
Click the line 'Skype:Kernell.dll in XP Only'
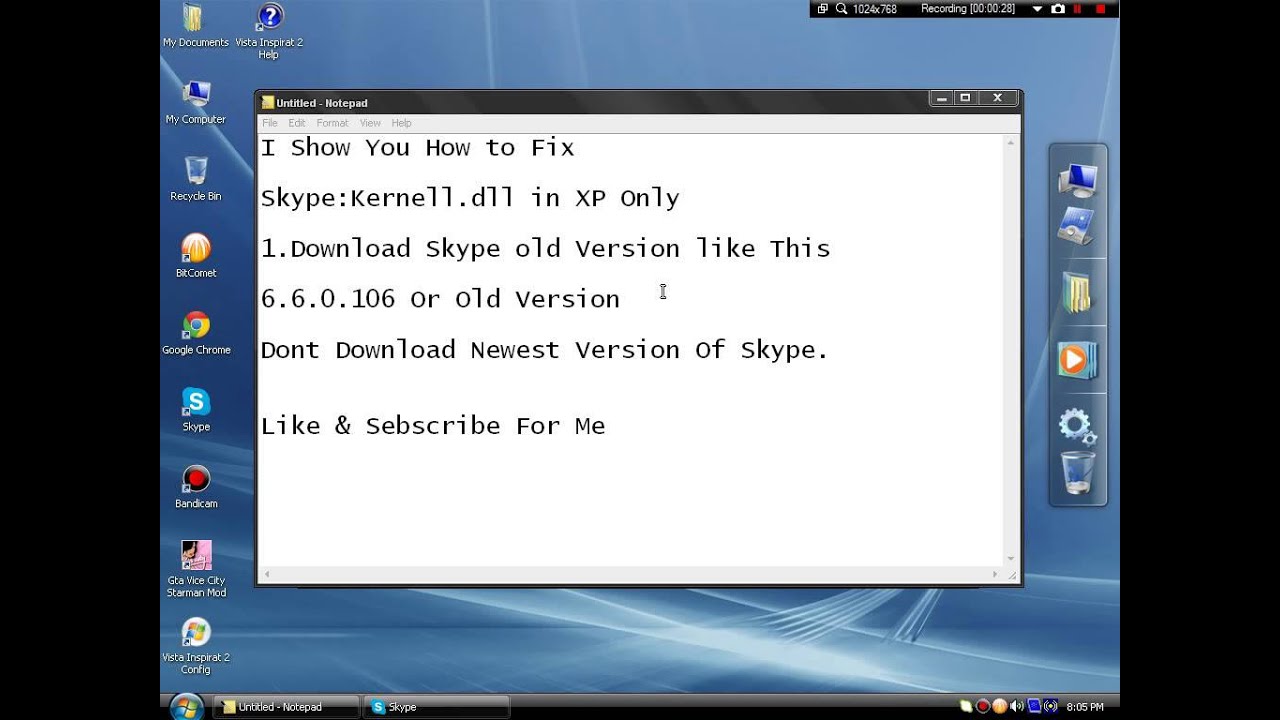470,198
